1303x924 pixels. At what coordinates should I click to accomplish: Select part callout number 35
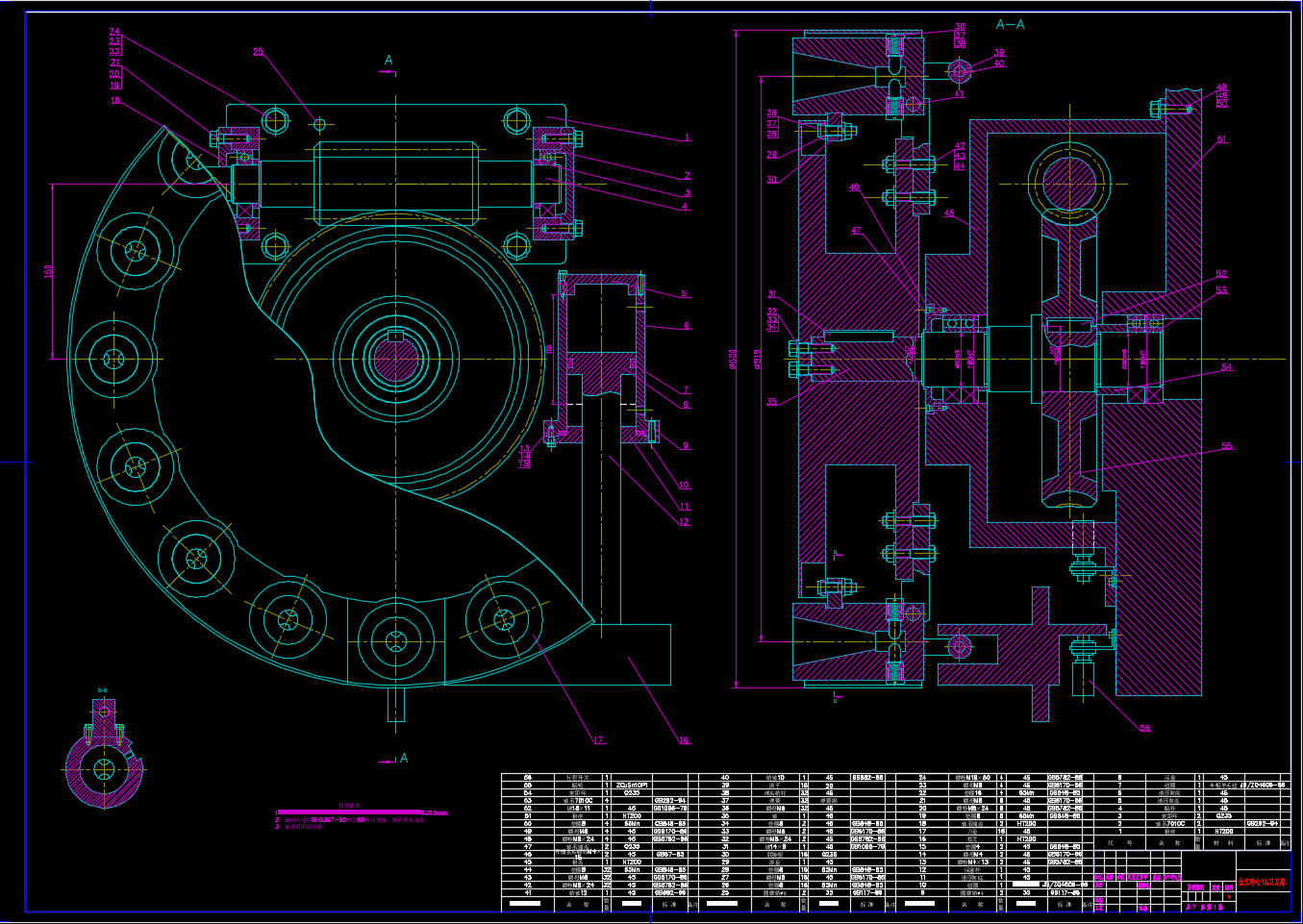(771, 402)
